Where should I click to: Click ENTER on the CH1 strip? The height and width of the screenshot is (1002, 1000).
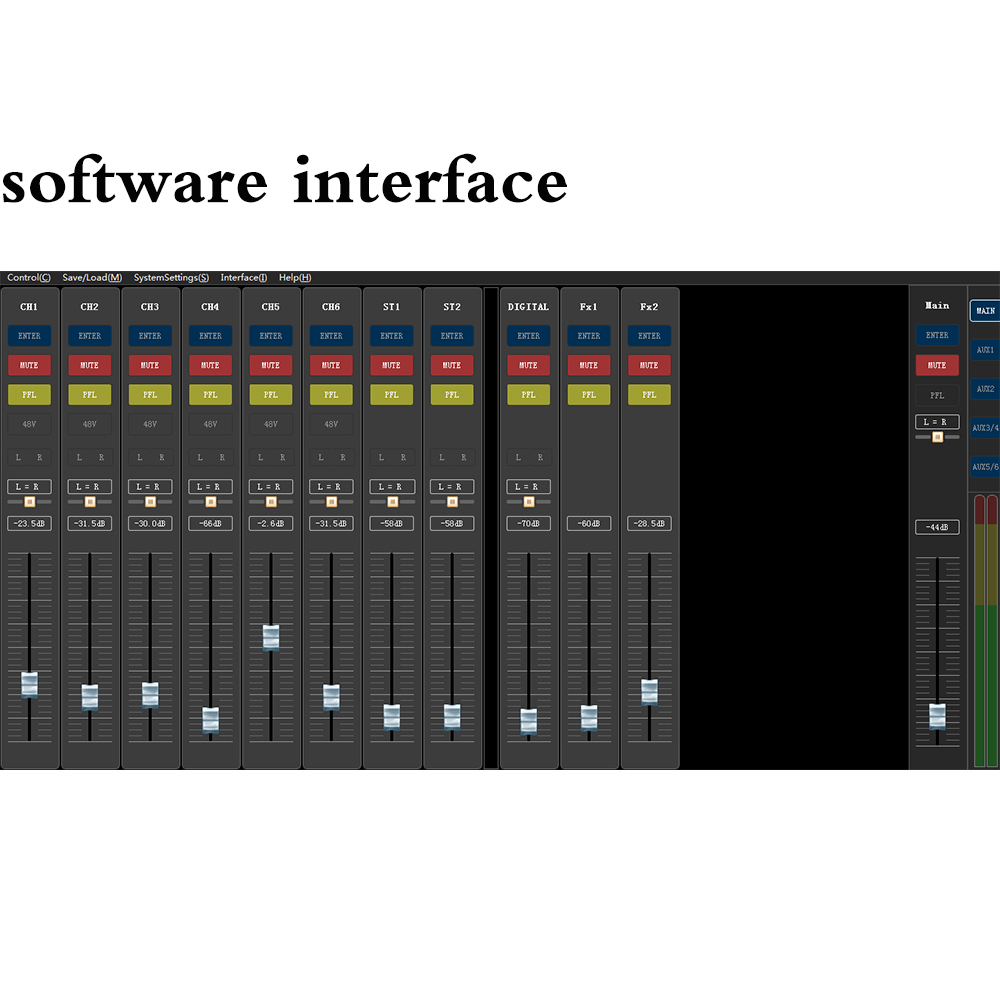point(29,336)
